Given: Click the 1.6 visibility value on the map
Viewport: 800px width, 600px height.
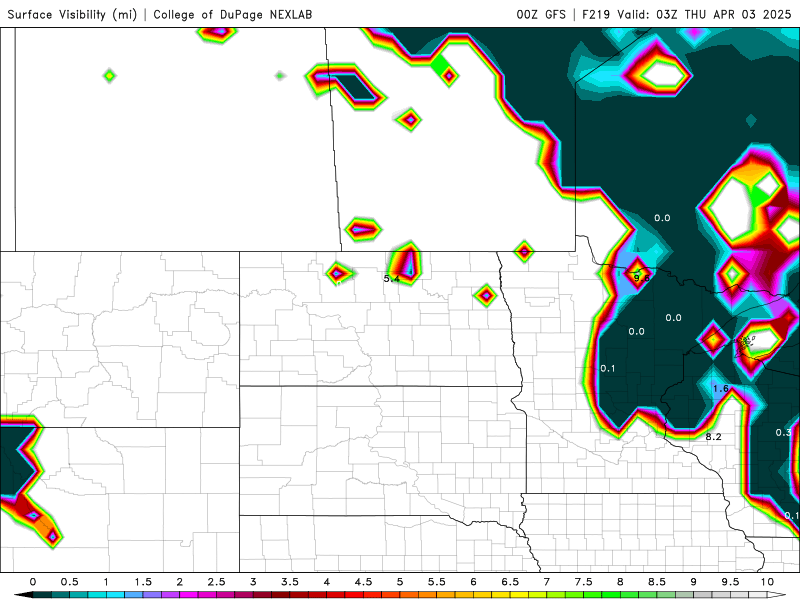Looking at the screenshot, I should tap(720, 389).
